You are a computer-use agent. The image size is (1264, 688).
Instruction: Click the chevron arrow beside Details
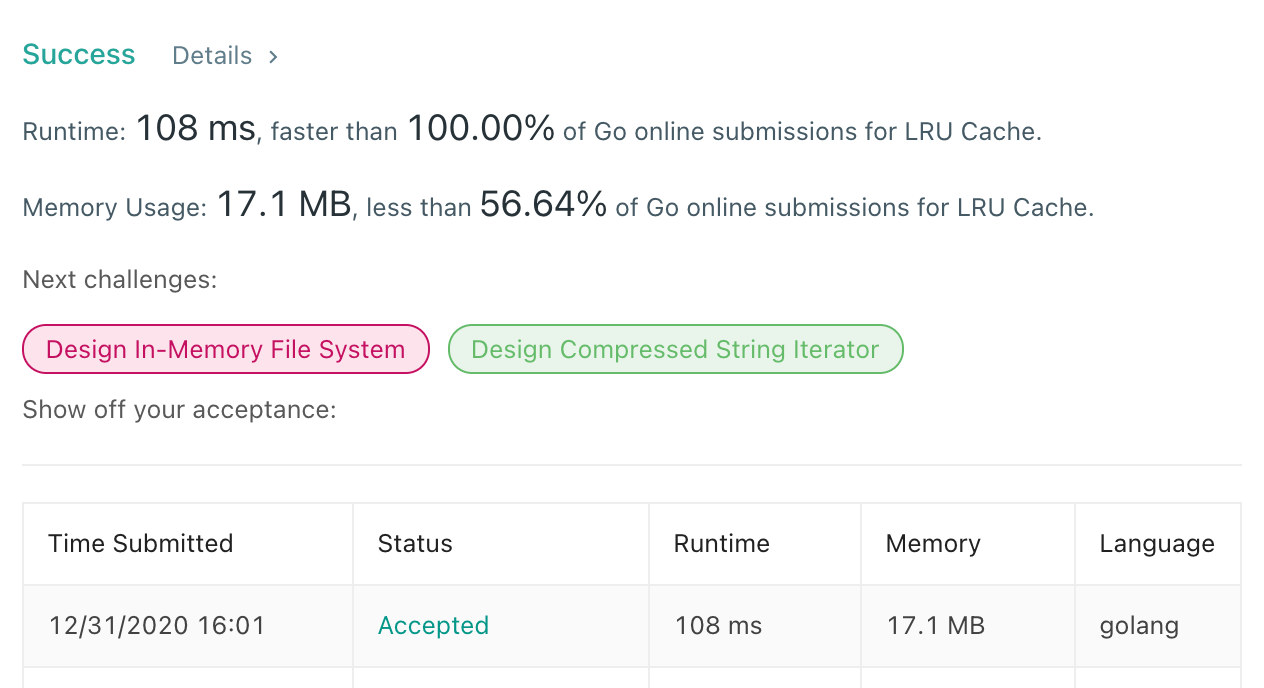[x=273, y=57]
